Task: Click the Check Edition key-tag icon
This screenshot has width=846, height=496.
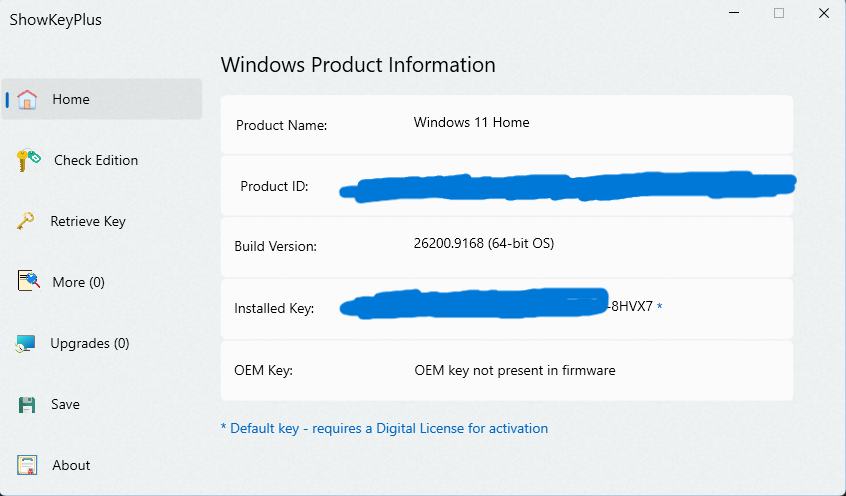Action: [x=29, y=160]
